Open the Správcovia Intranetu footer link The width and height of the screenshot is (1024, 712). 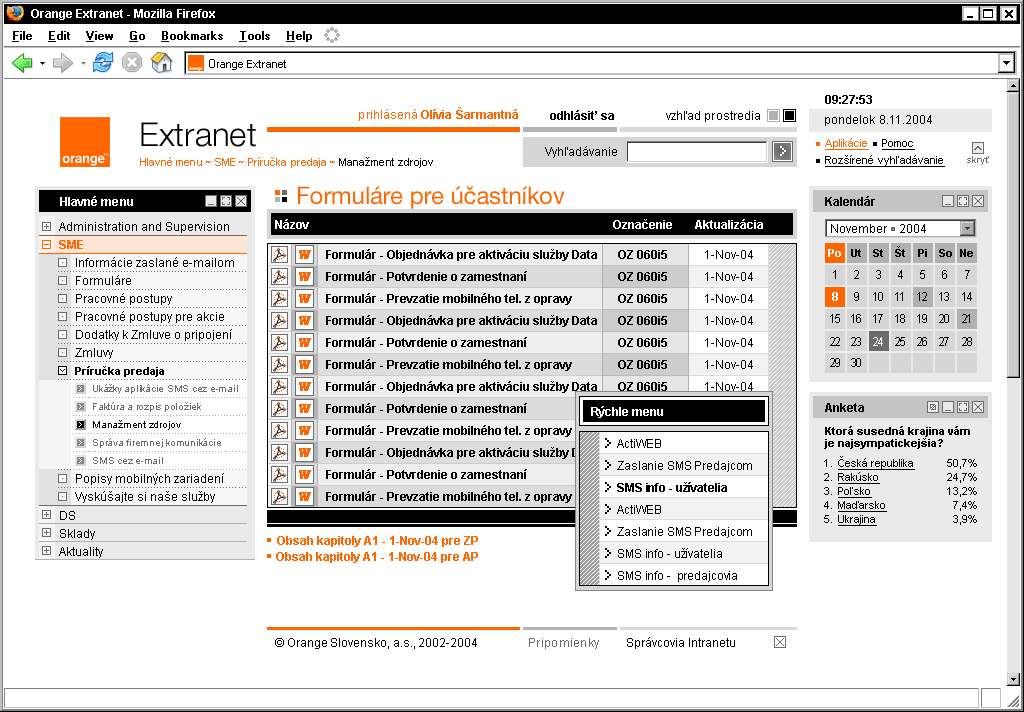(680, 643)
